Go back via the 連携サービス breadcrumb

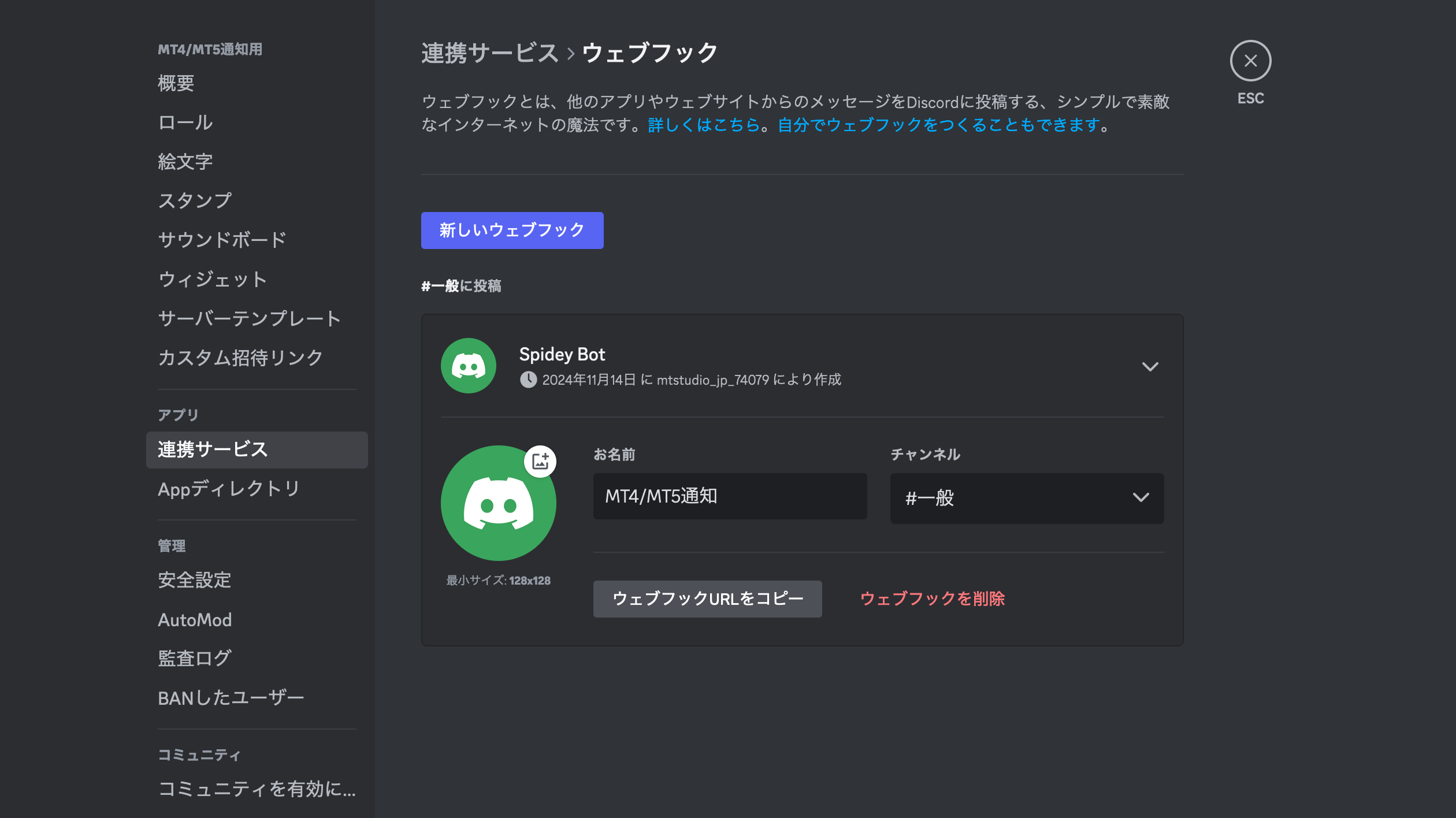[x=490, y=52]
